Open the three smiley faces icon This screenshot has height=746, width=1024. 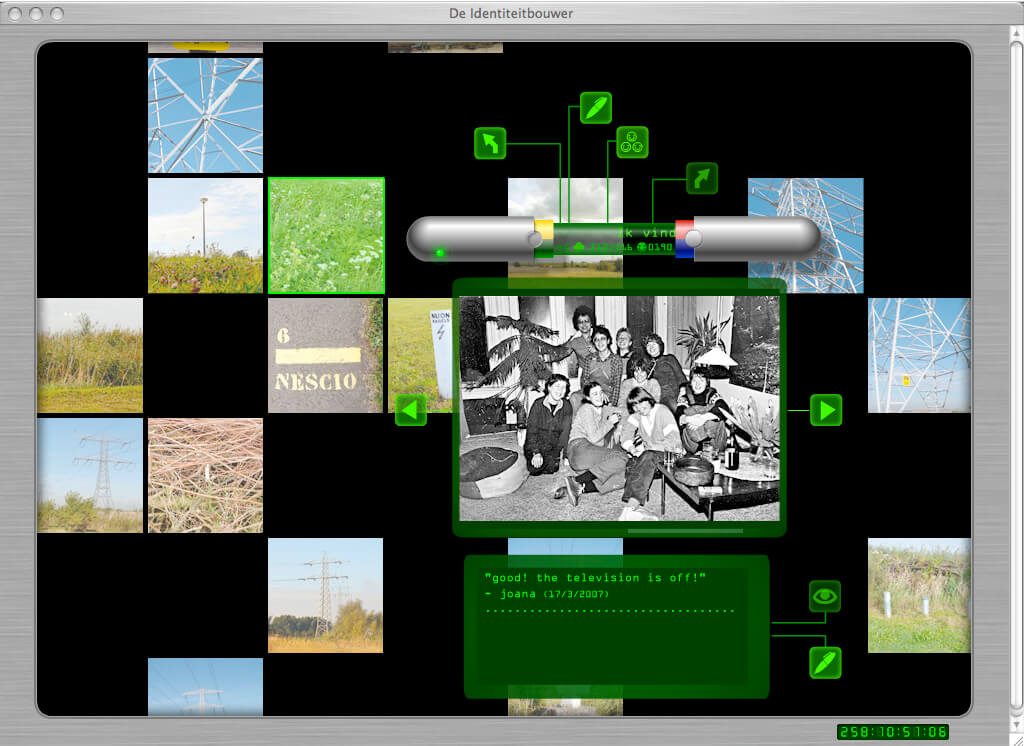(632, 142)
